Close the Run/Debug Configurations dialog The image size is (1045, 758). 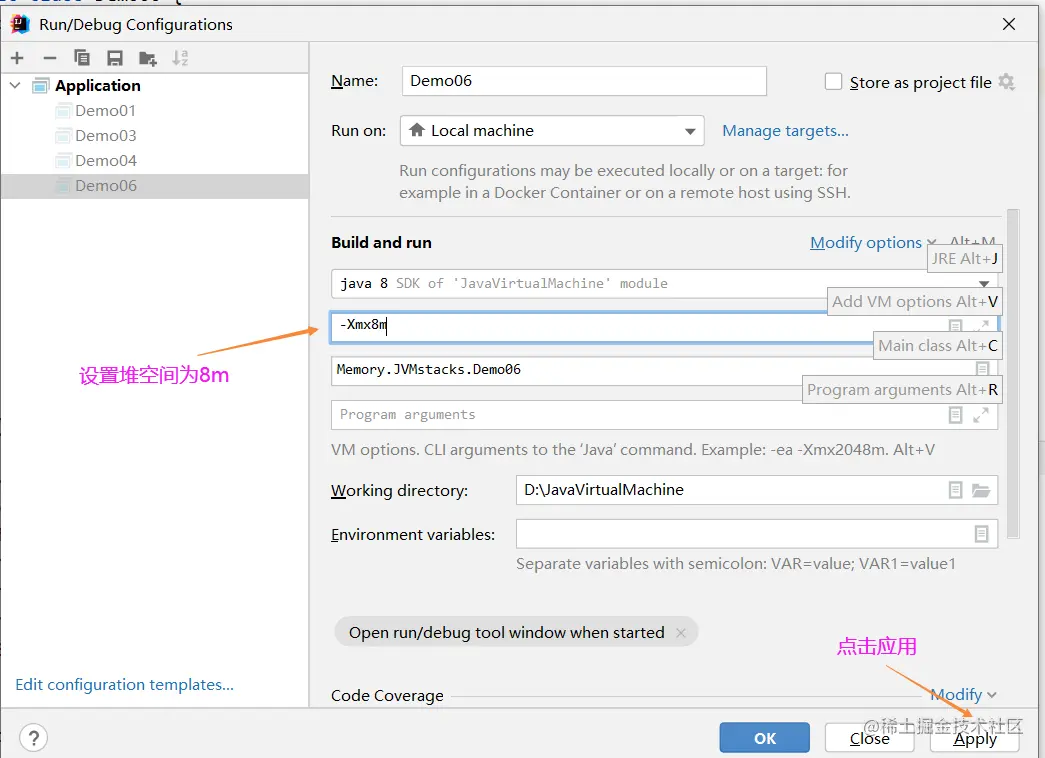(1008, 25)
